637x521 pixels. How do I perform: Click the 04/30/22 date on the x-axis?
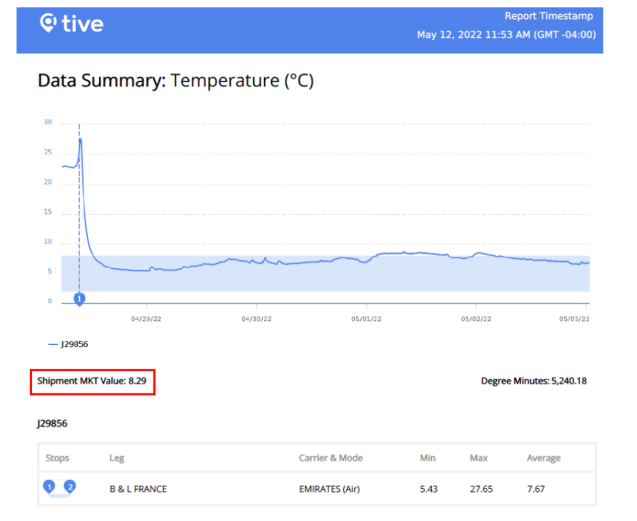[257, 319]
